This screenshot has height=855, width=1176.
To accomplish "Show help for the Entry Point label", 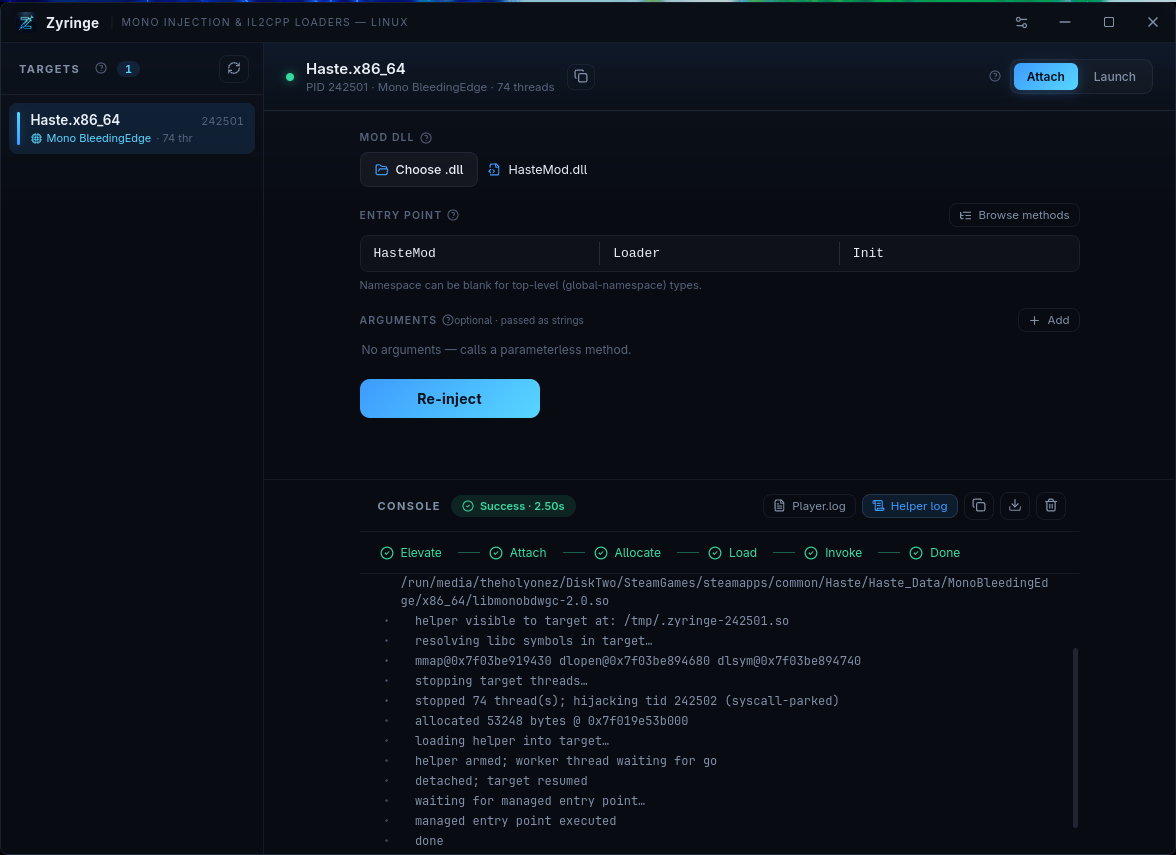I will coord(453,215).
